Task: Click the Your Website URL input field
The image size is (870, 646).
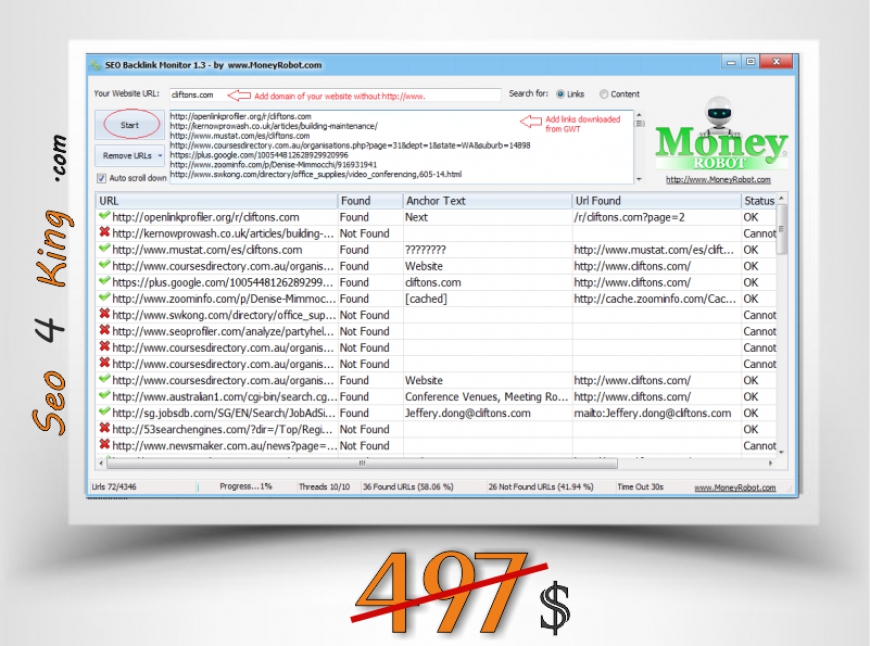Action: [335, 95]
